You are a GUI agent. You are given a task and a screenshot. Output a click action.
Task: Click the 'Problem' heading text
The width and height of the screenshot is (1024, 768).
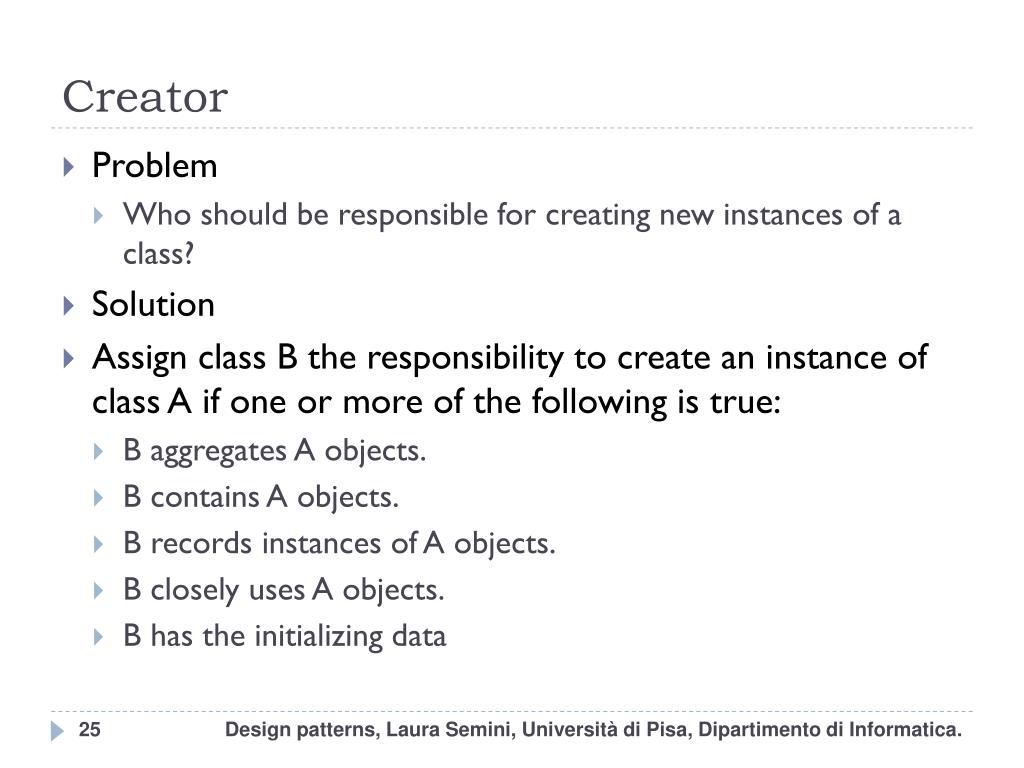(x=154, y=165)
